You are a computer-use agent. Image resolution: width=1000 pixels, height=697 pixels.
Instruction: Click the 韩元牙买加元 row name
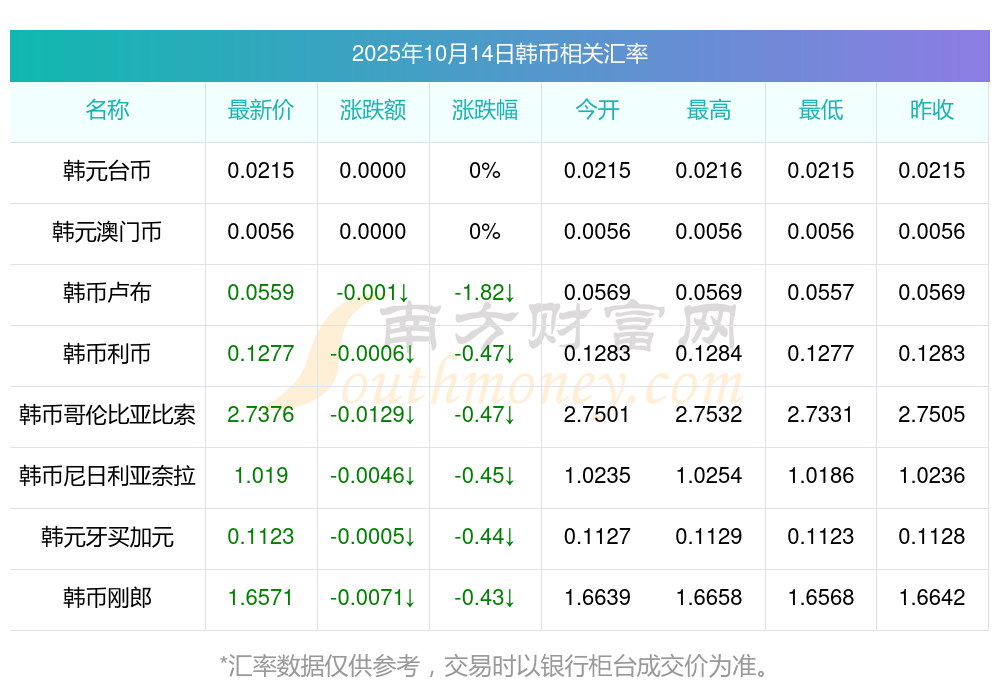107,537
